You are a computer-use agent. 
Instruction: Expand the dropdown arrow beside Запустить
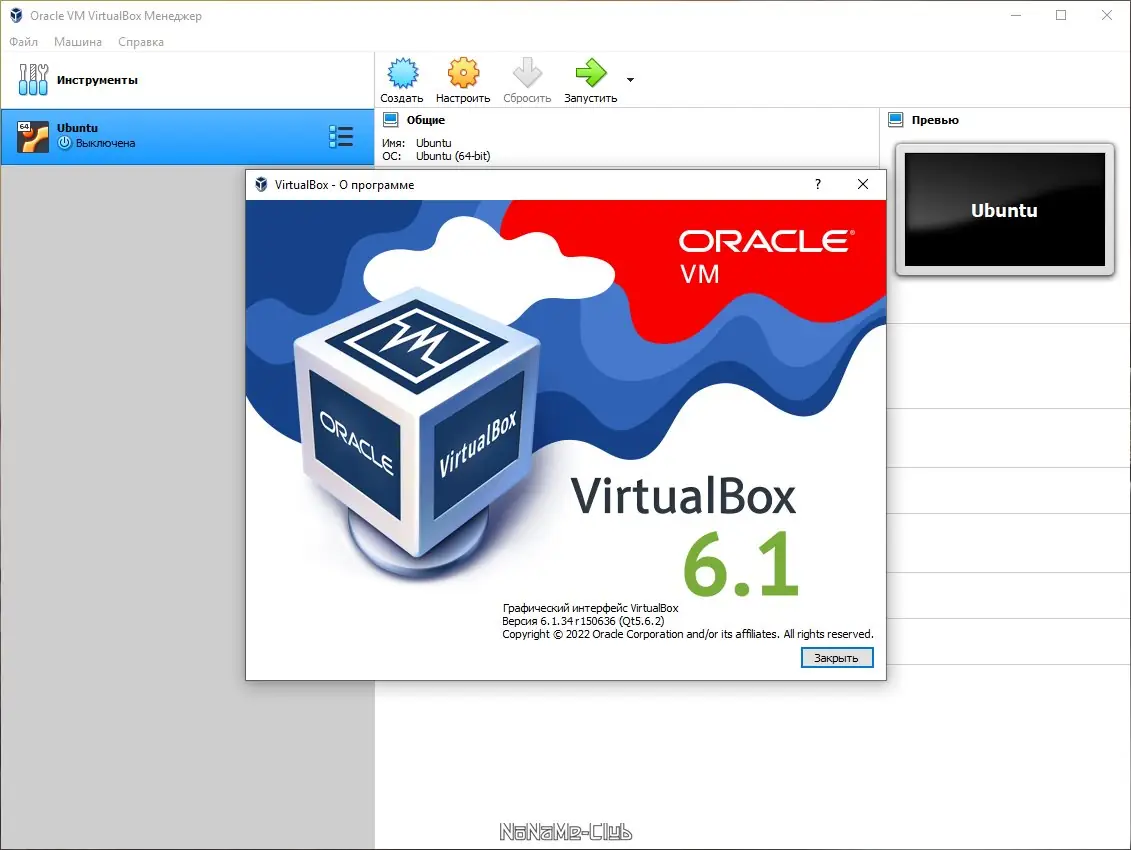coord(630,80)
